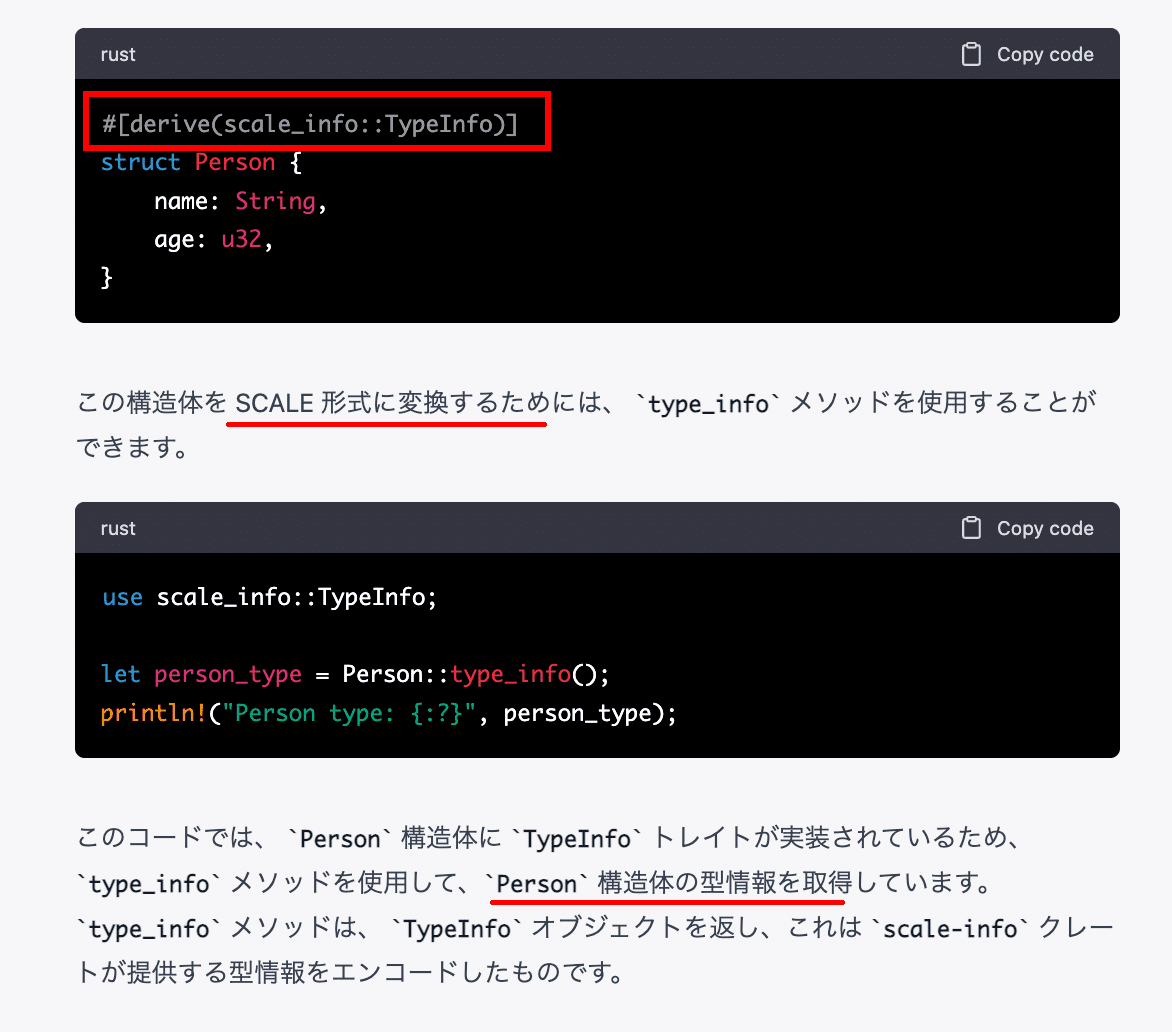
Task: Click inline `TypeInfo` before トレイトが実装
Action: tap(576, 838)
